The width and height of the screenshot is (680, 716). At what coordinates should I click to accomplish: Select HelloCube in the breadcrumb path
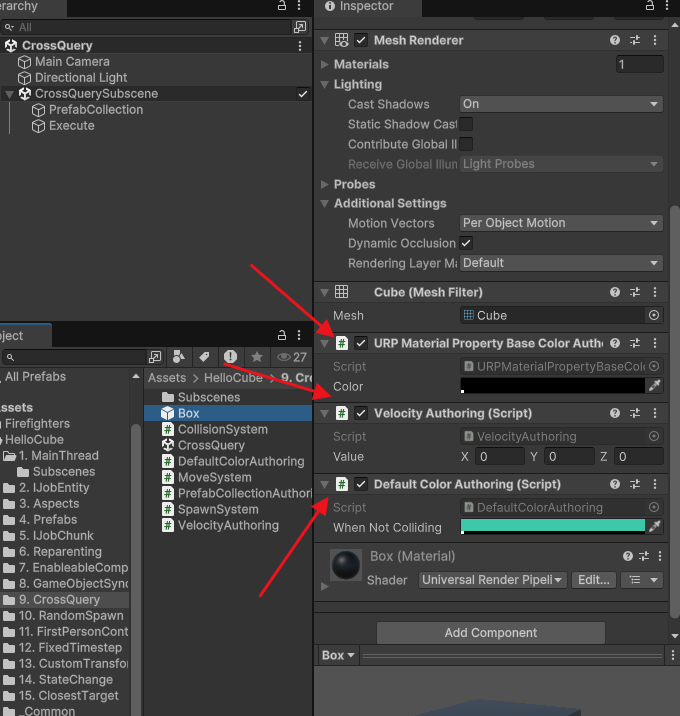pos(233,378)
